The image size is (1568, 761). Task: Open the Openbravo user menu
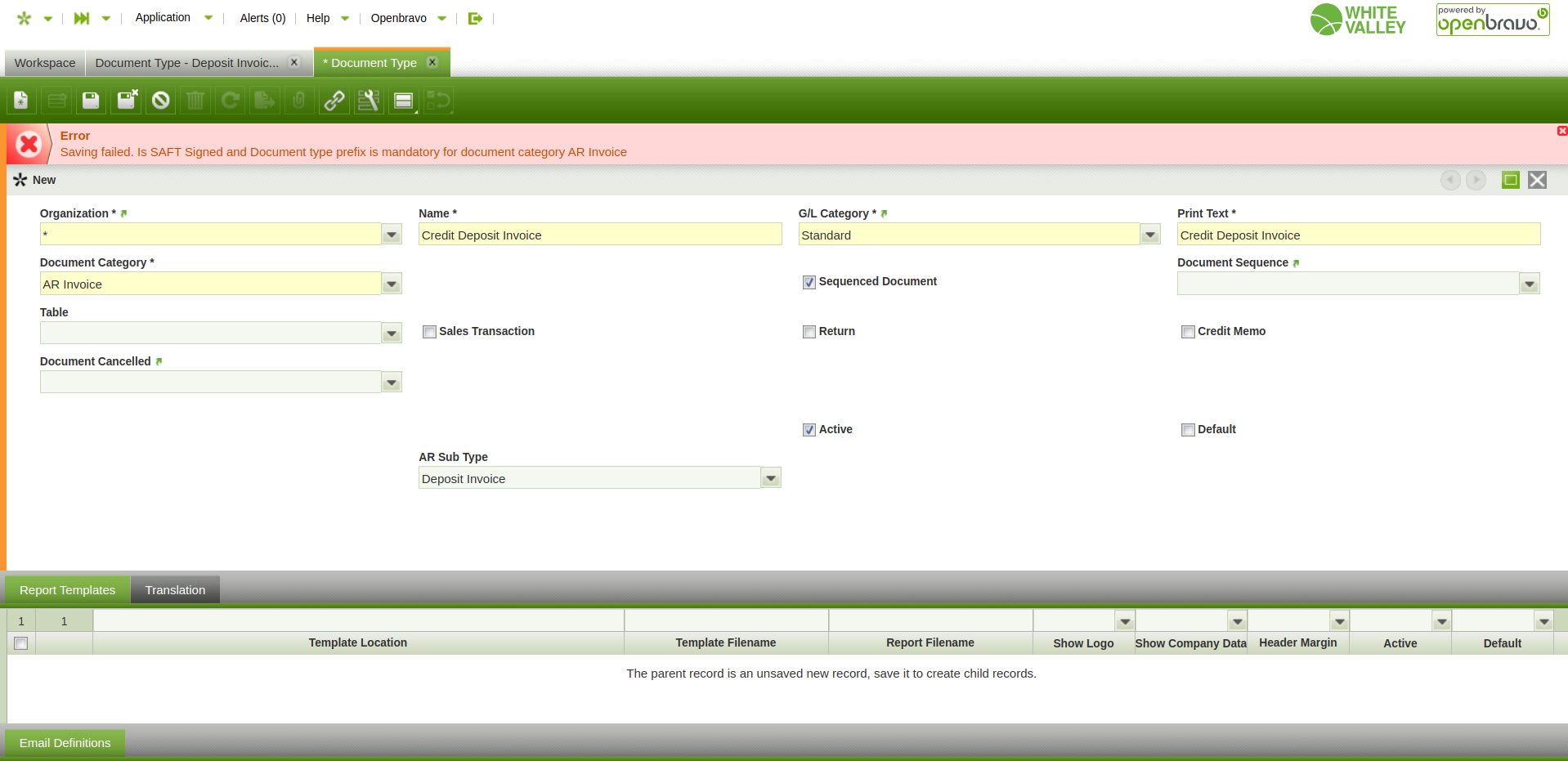tap(408, 18)
